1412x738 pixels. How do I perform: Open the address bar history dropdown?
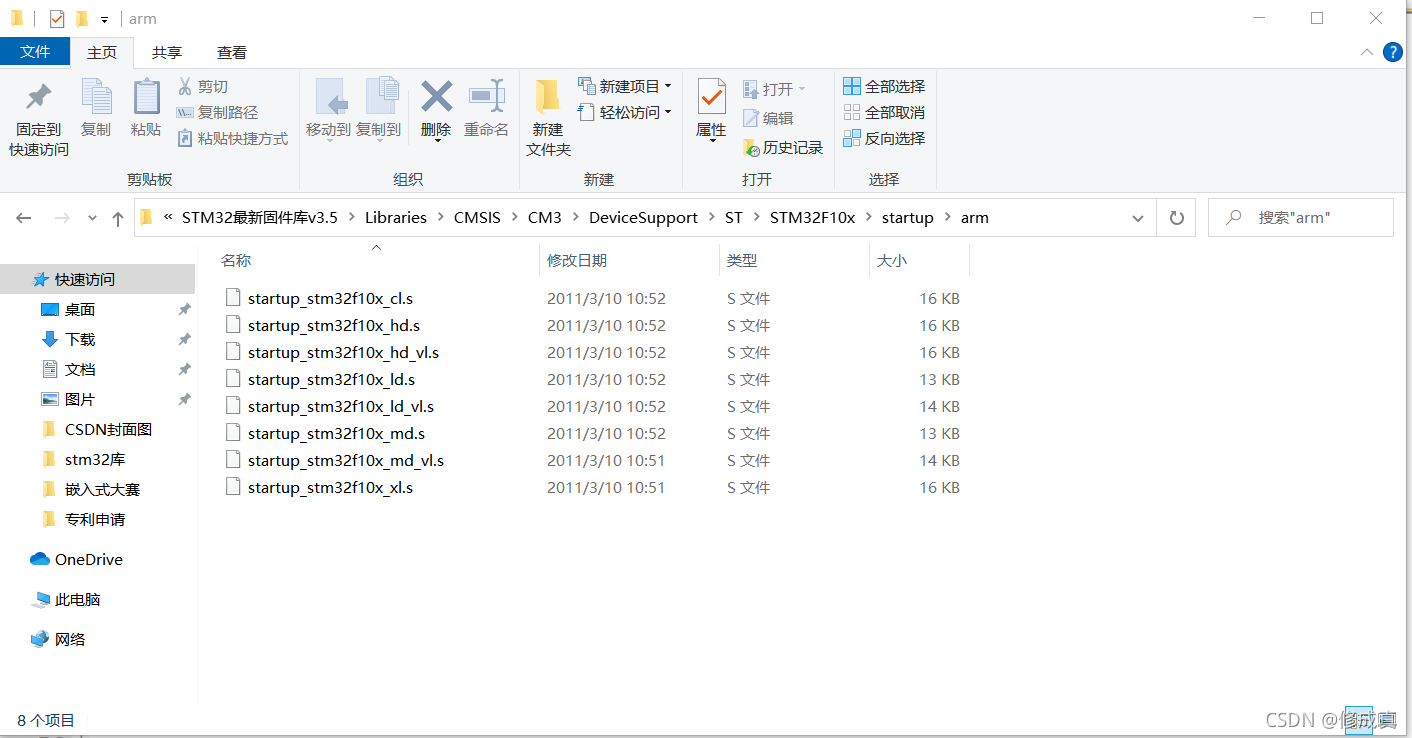(x=1138, y=218)
